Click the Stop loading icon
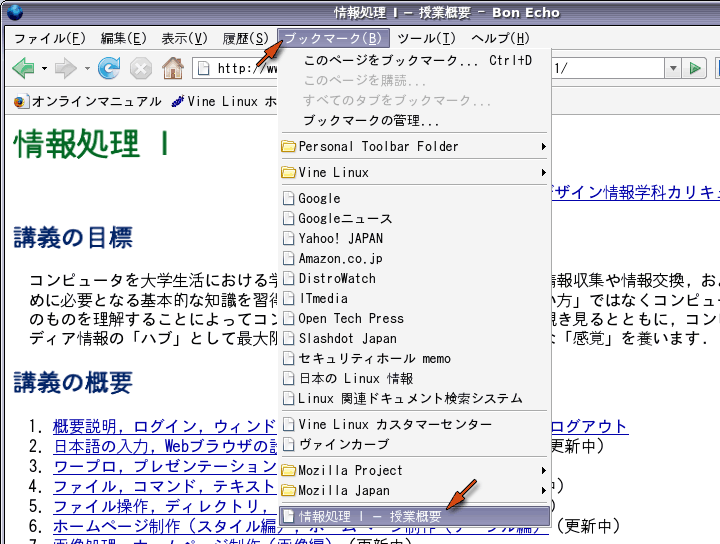The image size is (720, 544). click(x=141, y=69)
